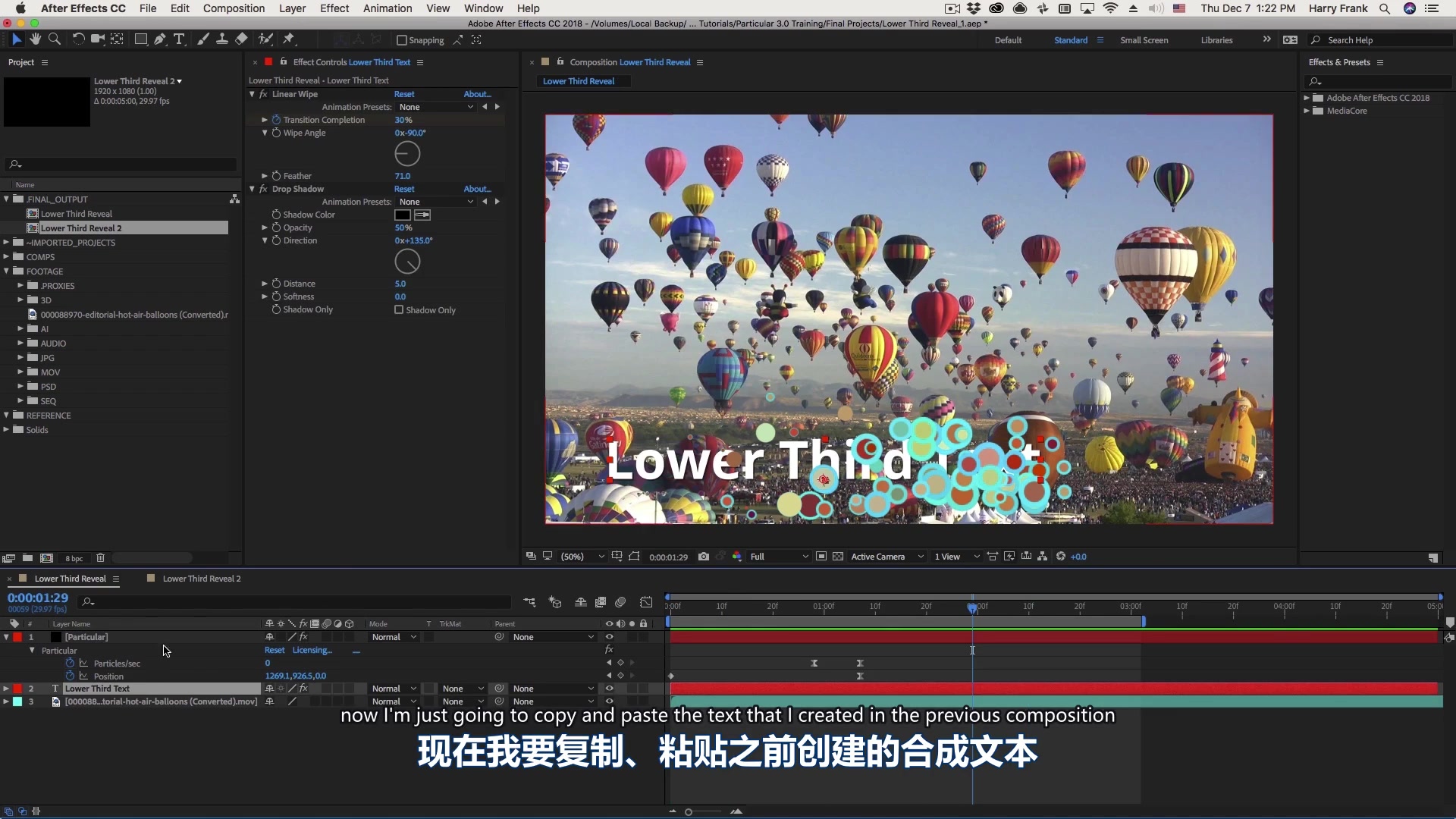Screen dimensions: 1456x819
Task: Toggle Shadow Only checkbox in Drop Shadow
Action: (x=400, y=310)
